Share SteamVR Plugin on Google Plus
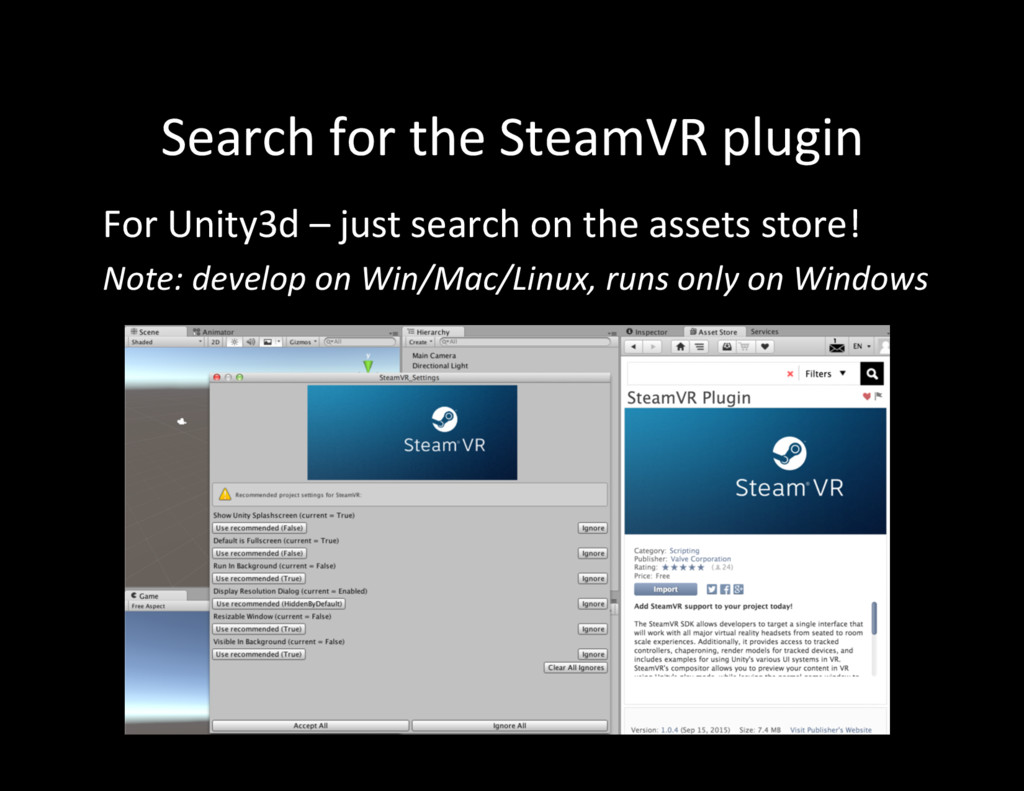The height and width of the screenshot is (791, 1024). pyautogui.click(x=739, y=589)
